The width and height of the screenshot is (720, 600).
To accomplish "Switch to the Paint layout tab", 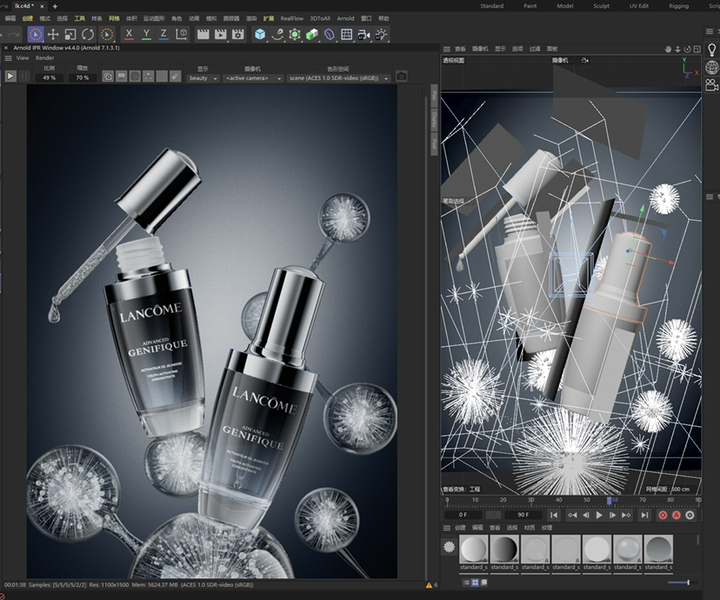I will 530,6.
